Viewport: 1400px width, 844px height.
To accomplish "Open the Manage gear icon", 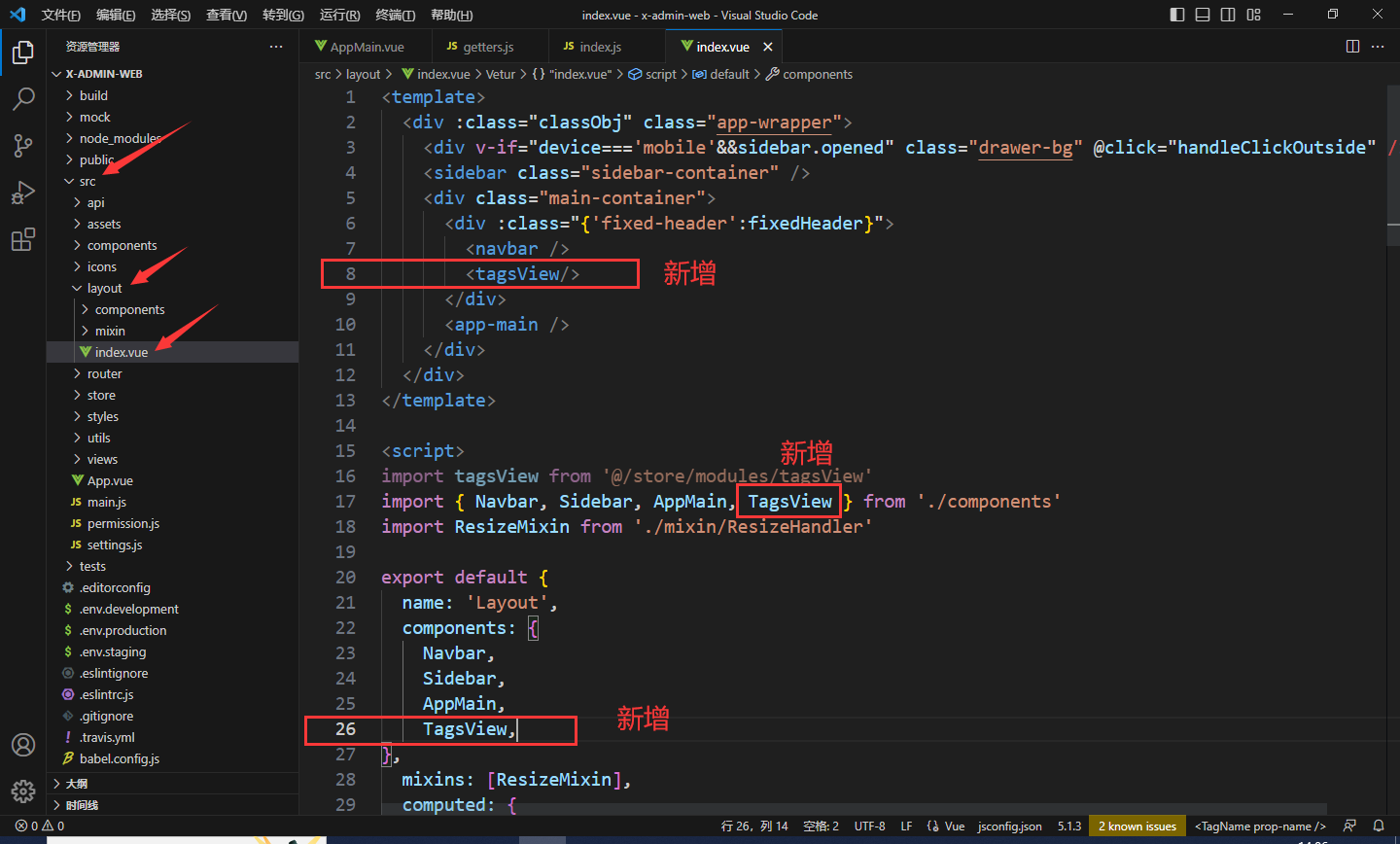I will (x=23, y=791).
